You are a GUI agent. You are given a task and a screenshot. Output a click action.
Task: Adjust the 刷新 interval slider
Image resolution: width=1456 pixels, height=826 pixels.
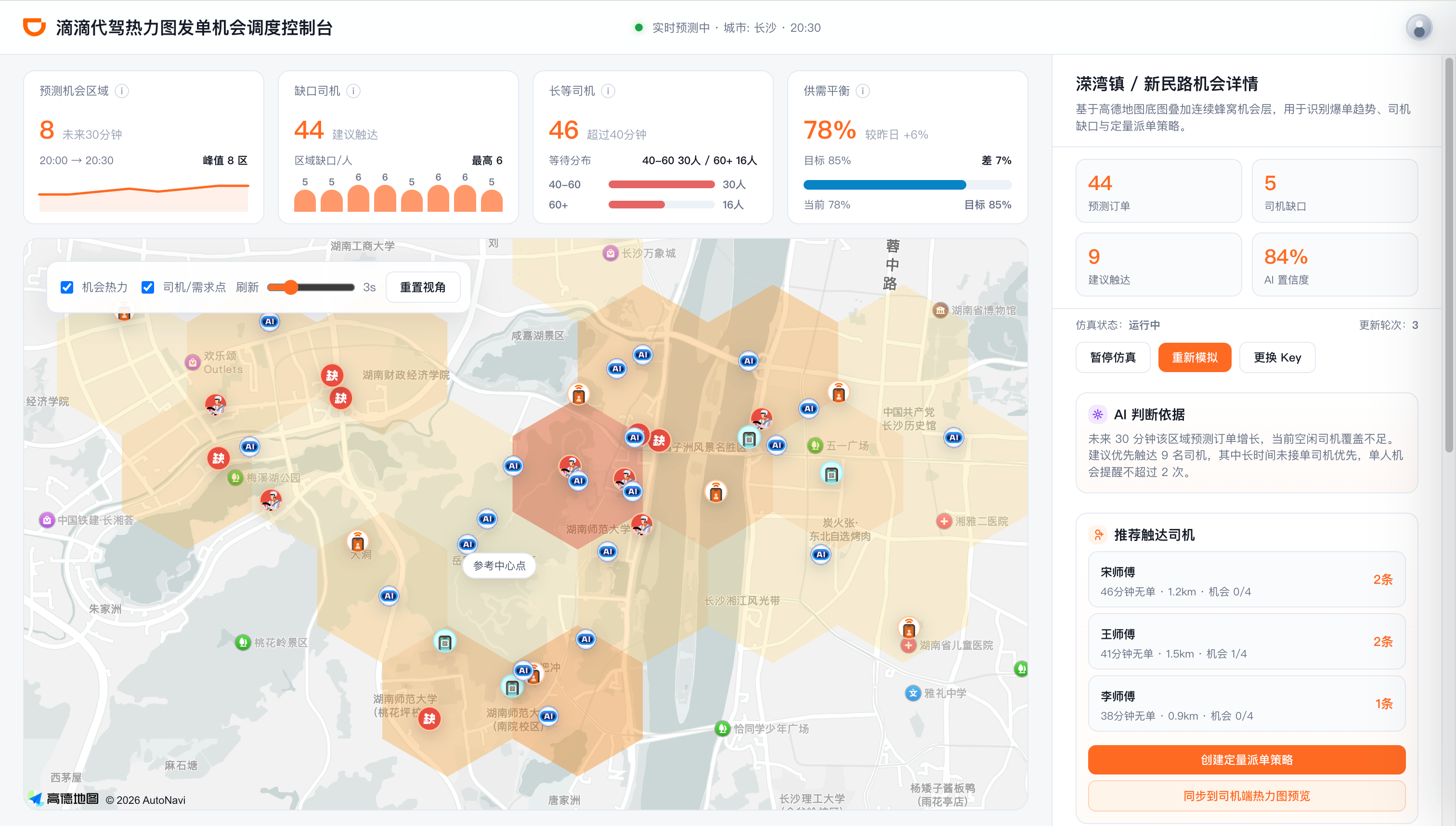click(x=311, y=287)
